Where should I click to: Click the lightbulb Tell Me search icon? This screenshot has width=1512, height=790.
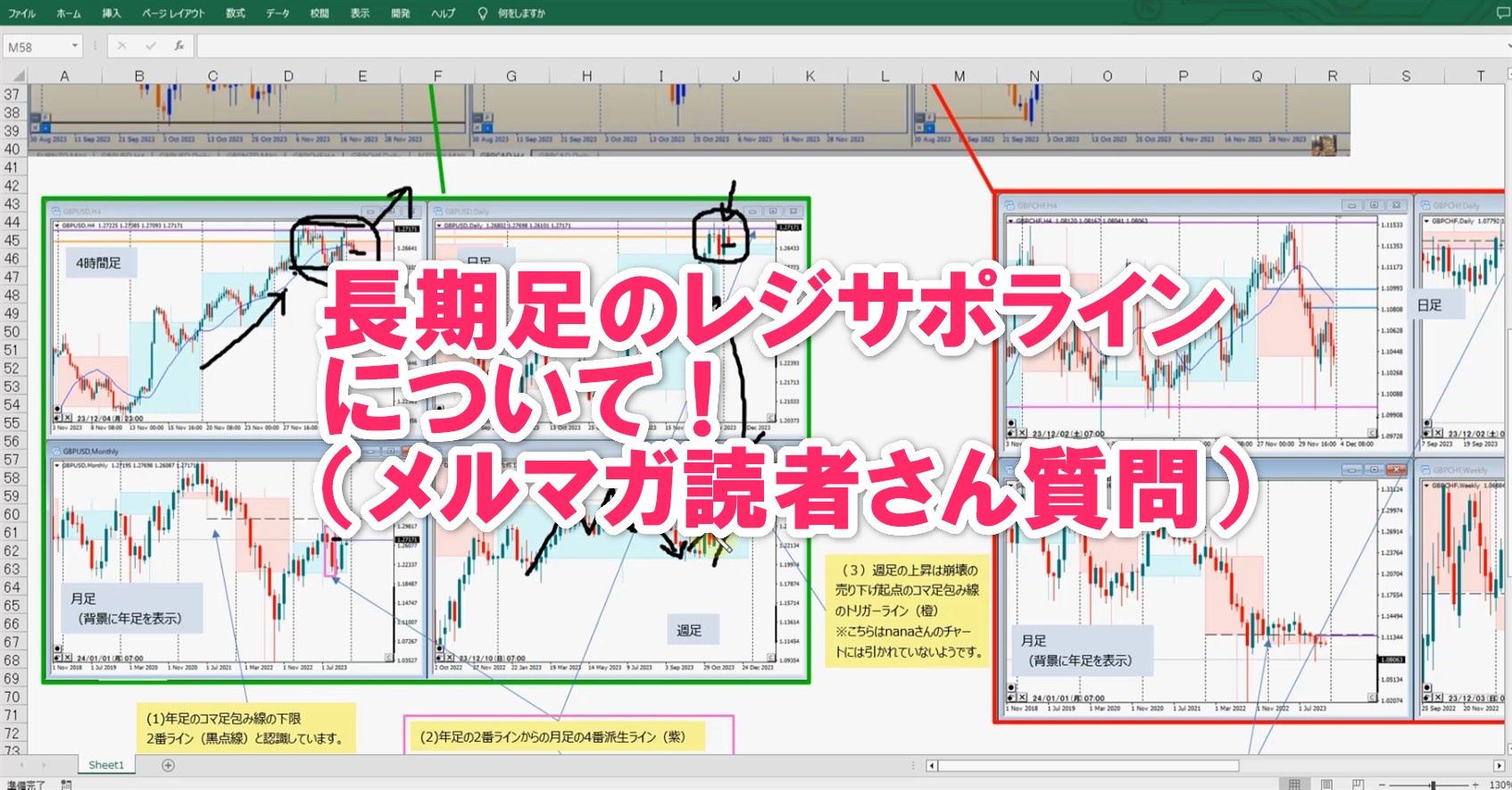click(483, 13)
